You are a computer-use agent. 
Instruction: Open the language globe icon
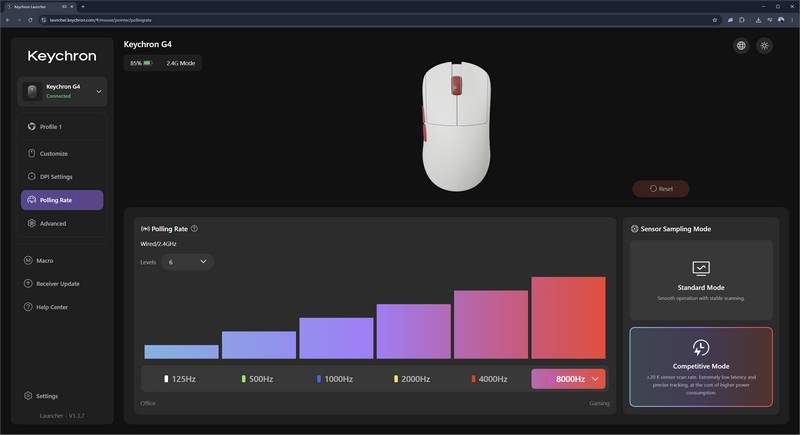point(741,45)
